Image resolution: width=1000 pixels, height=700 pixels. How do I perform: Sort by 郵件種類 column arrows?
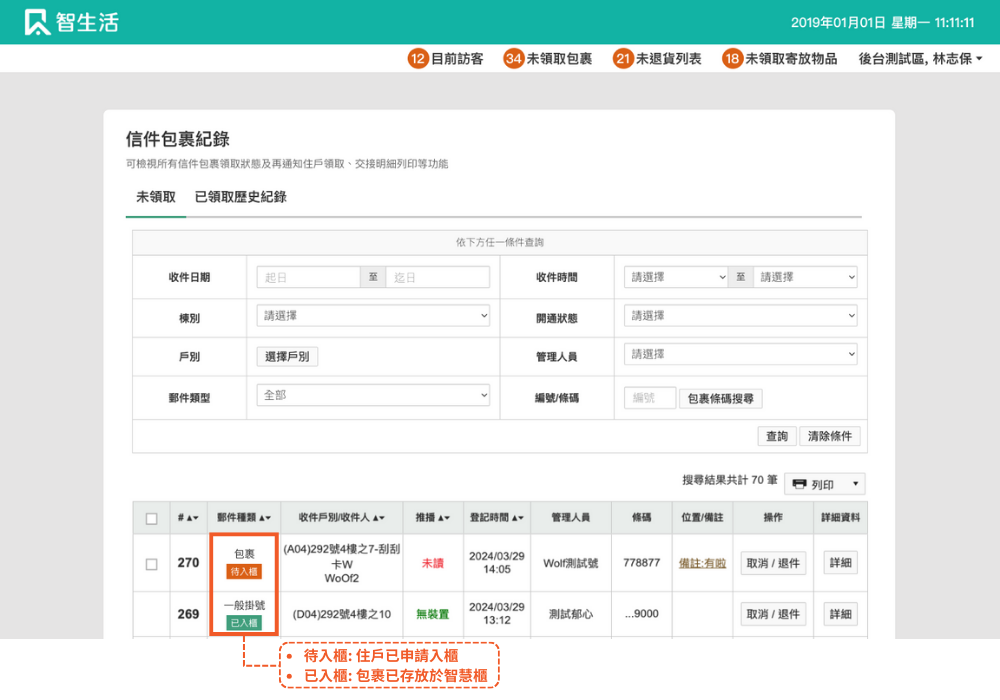265,518
